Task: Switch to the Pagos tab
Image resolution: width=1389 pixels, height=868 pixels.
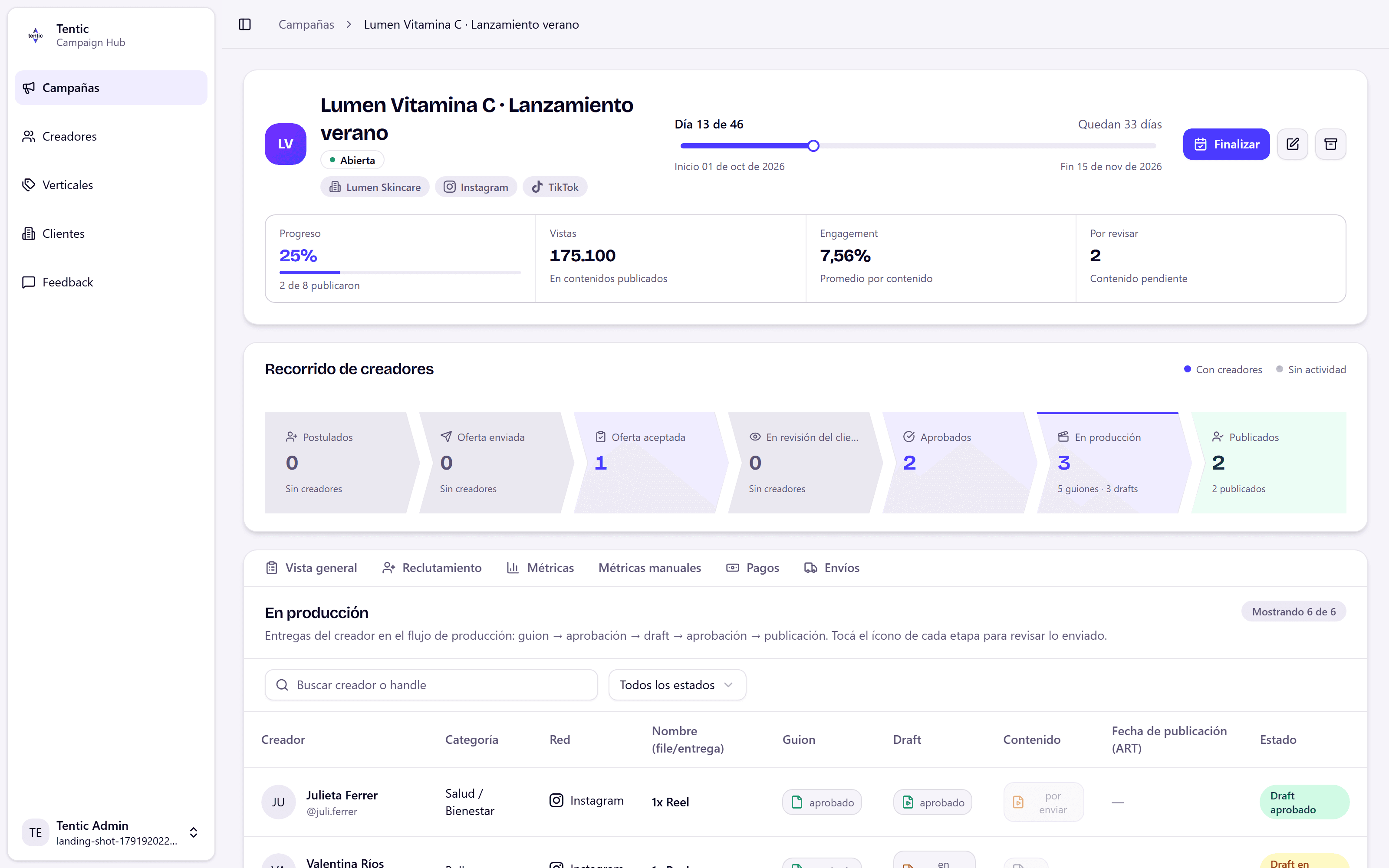Action: [753, 569]
